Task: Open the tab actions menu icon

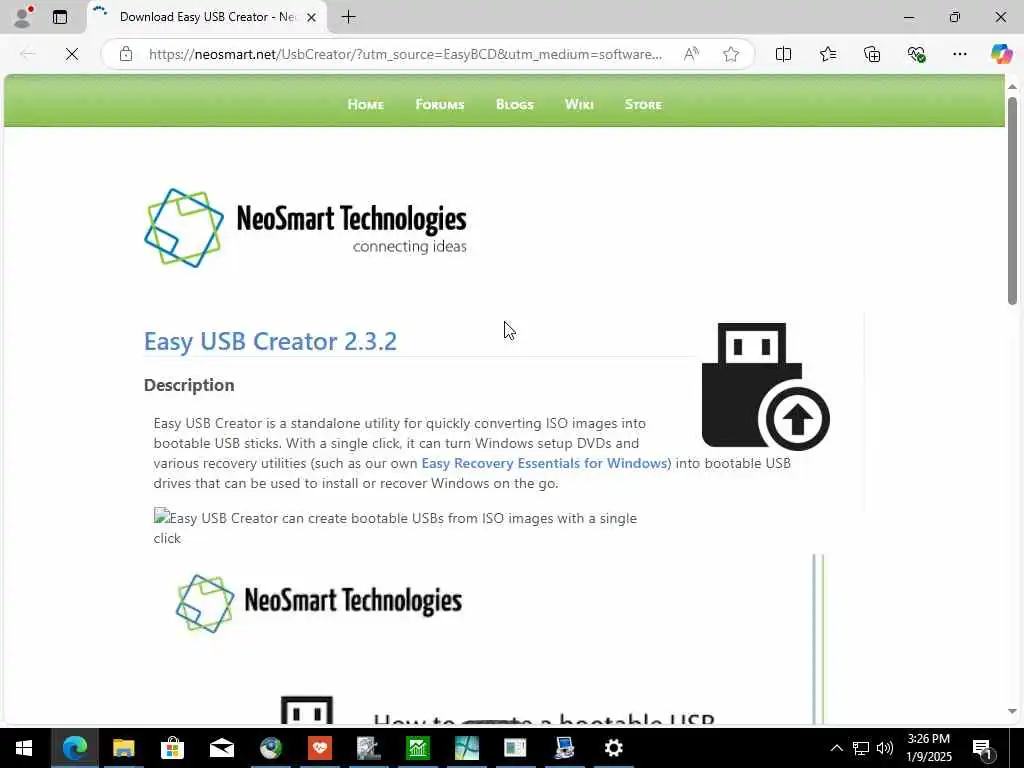Action: 60,17
